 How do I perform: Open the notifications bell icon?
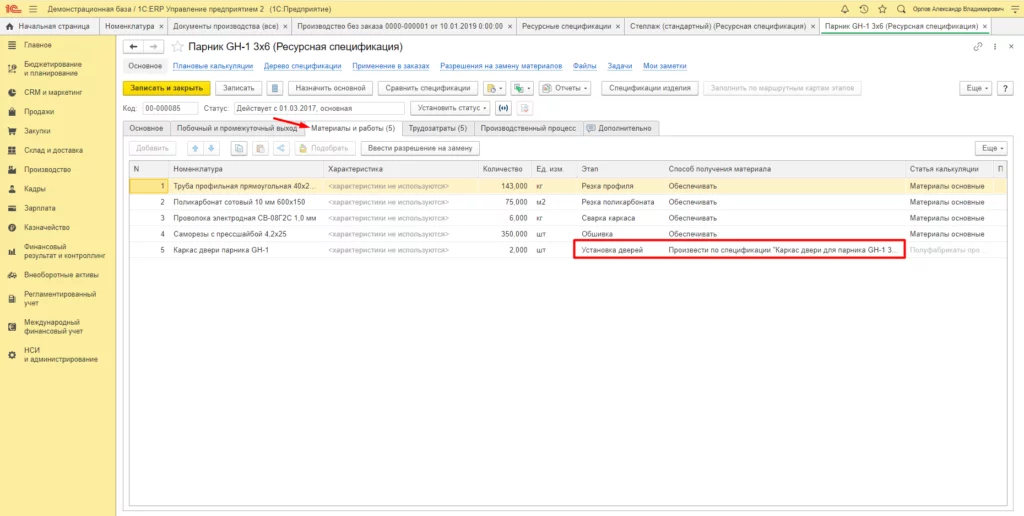(846, 9)
